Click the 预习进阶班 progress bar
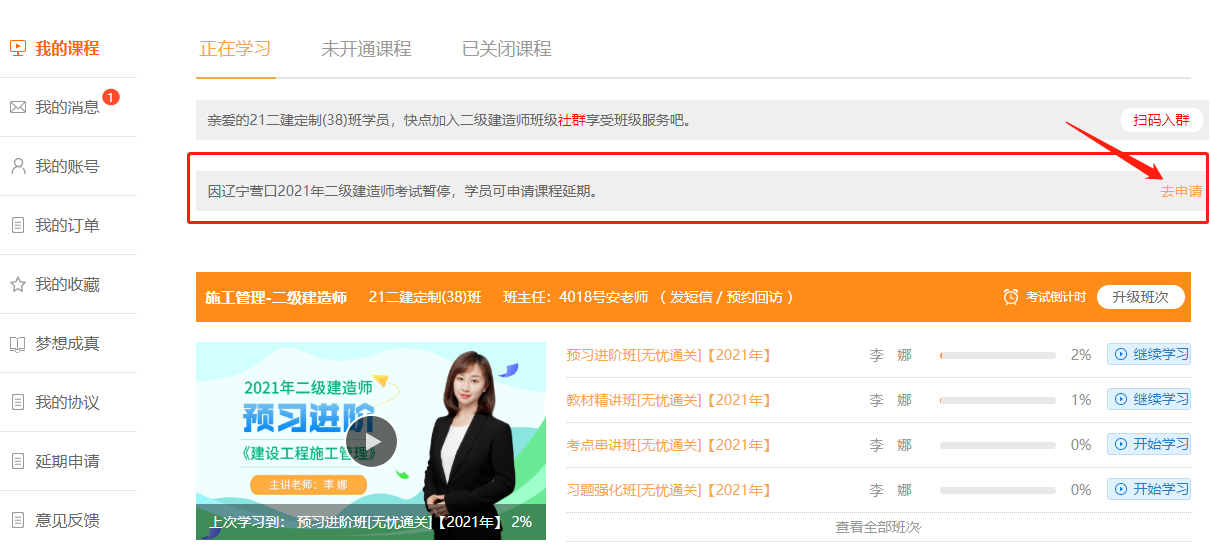This screenshot has height=544, width=1210. (997, 355)
